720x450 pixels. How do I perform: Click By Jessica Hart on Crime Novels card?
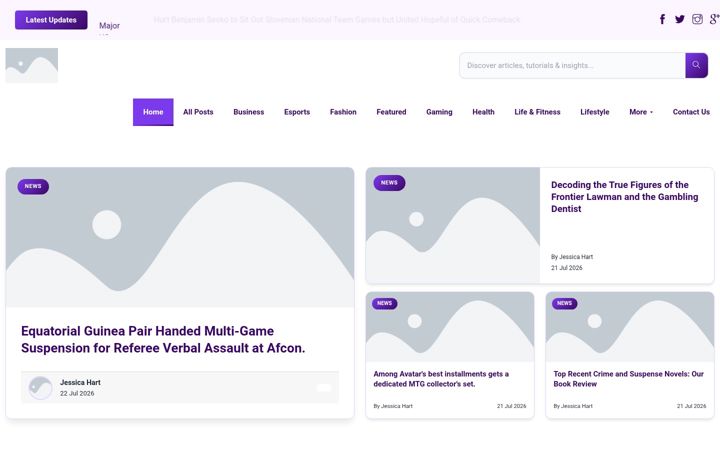click(573, 406)
